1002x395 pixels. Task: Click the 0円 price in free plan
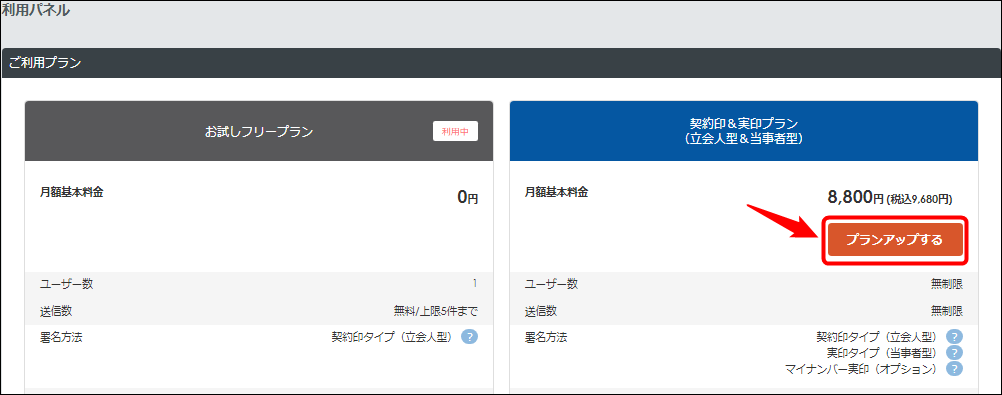click(x=468, y=198)
